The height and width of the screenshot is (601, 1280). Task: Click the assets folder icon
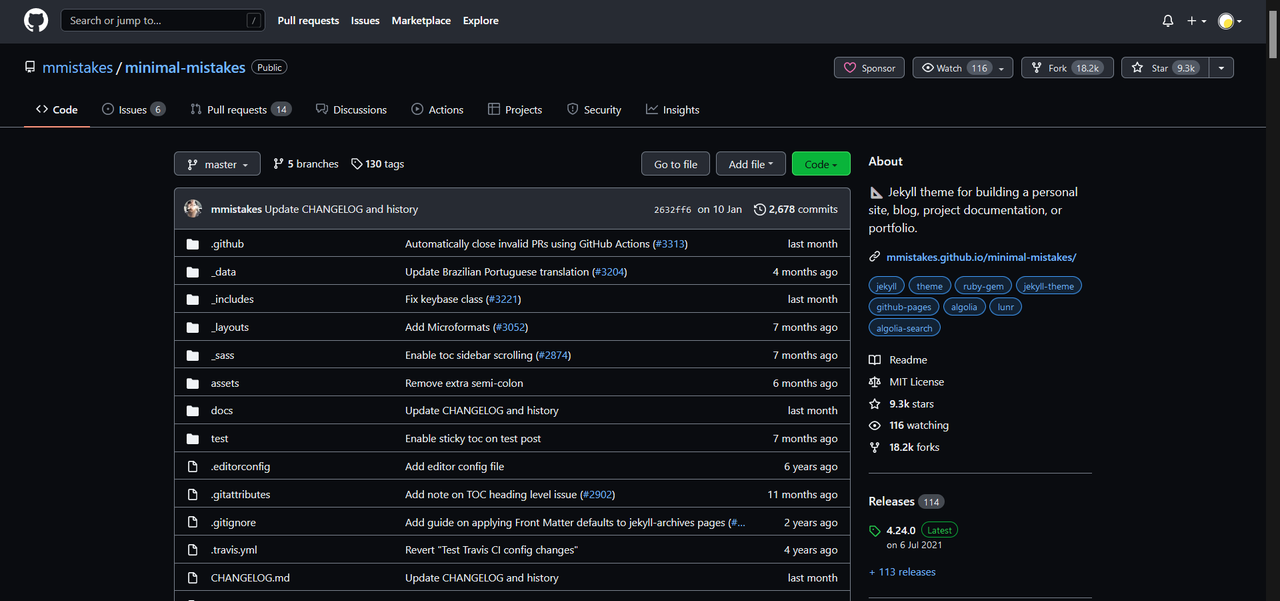click(x=193, y=383)
